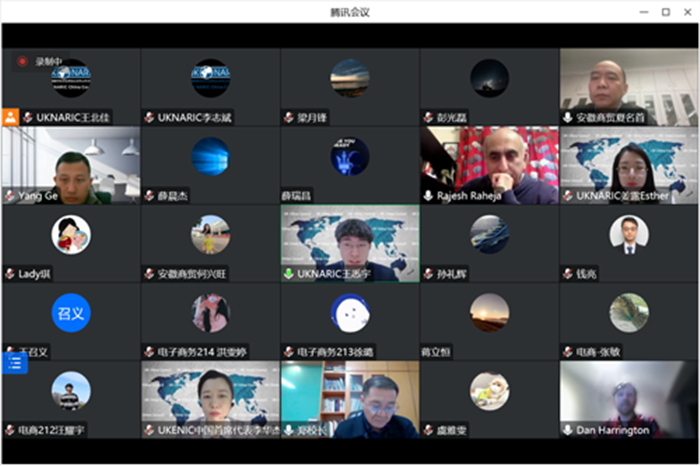Click microphone icon beside Rajesh Raheja's name
The width and height of the screenshot is (700, 466).
(429, 196)
